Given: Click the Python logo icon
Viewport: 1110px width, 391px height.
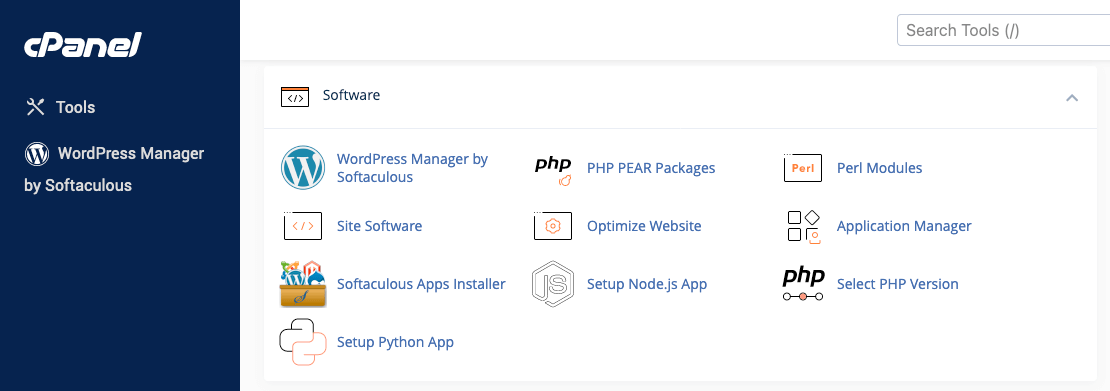Looking at the screenshot, I should tap(303, 342).
